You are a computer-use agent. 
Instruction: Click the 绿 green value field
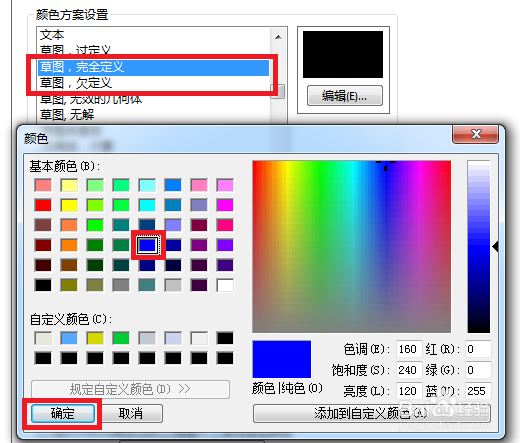coord(478,370)
